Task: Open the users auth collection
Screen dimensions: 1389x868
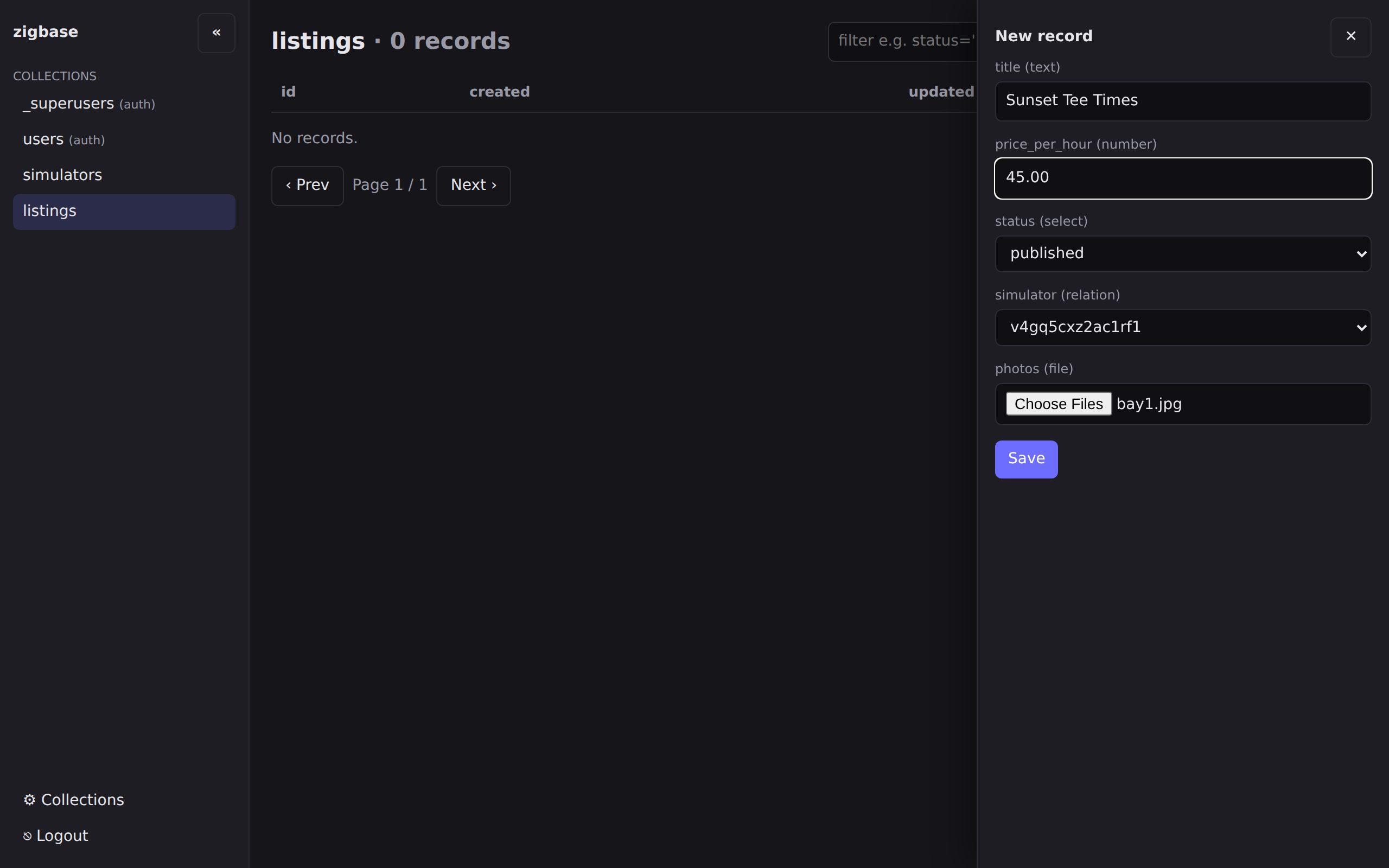Action: click(x=124, y=139)
